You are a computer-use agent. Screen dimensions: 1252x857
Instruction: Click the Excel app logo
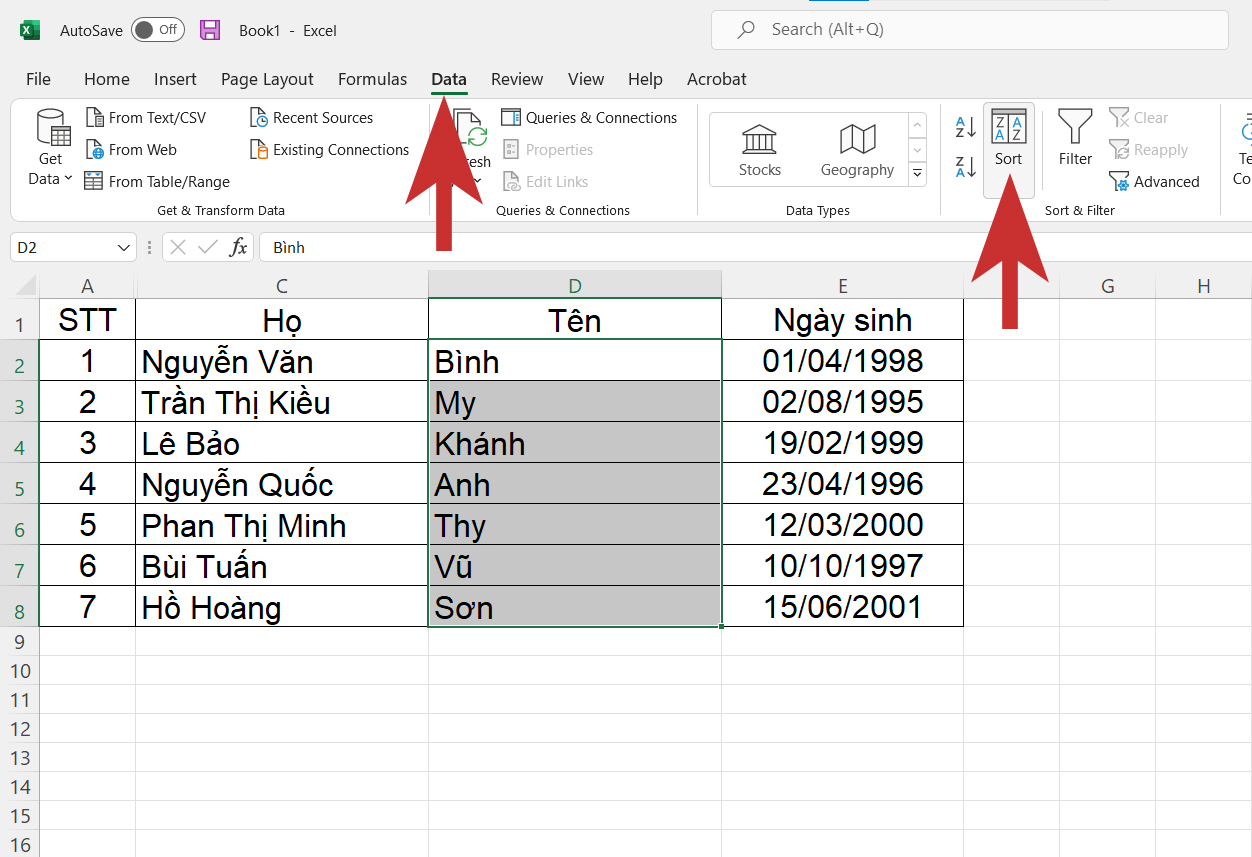pos(30,30)
